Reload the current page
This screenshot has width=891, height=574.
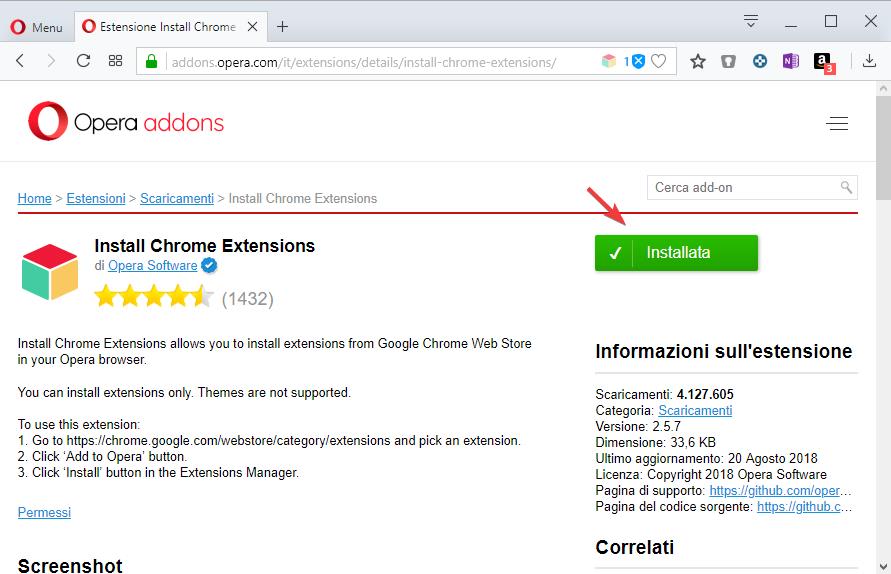pyautogui.click(x=84, y=61)
